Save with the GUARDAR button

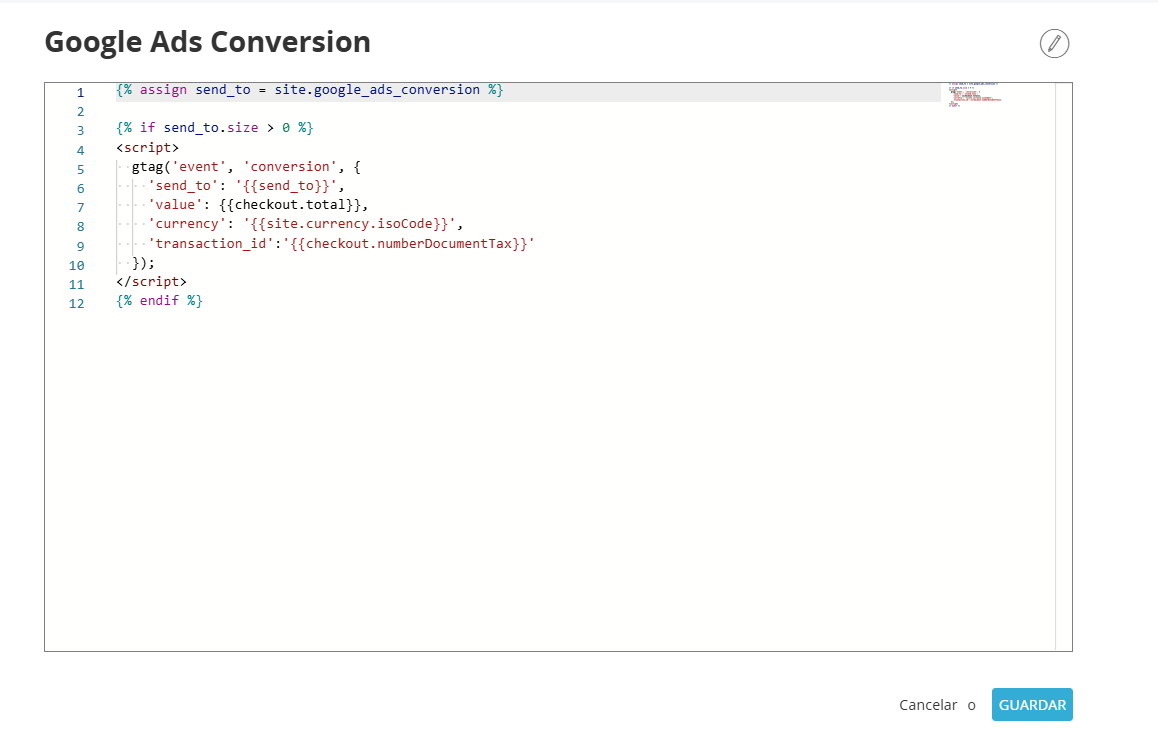coord(1032,705)
